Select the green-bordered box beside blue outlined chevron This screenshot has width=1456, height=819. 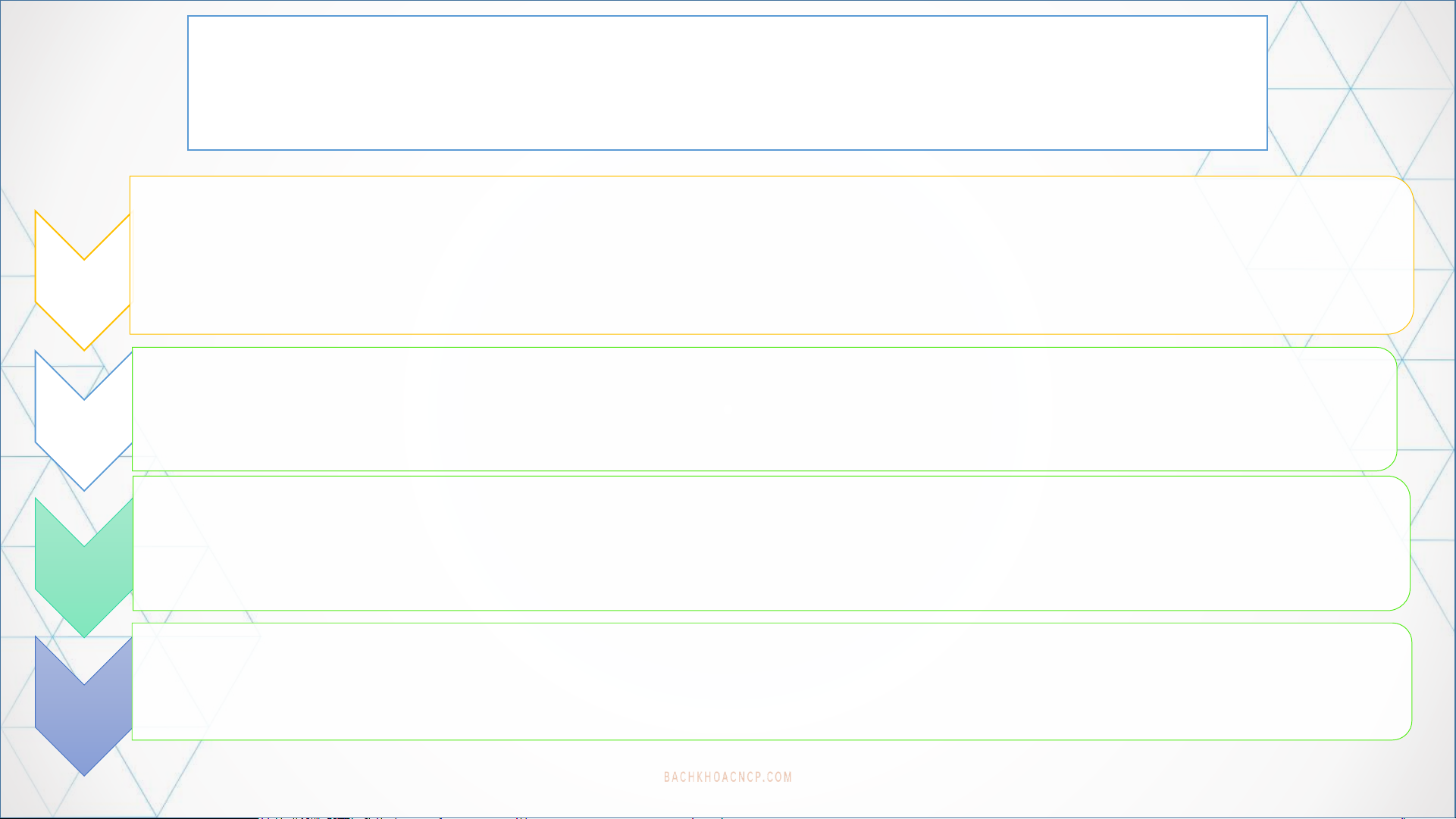765,409
